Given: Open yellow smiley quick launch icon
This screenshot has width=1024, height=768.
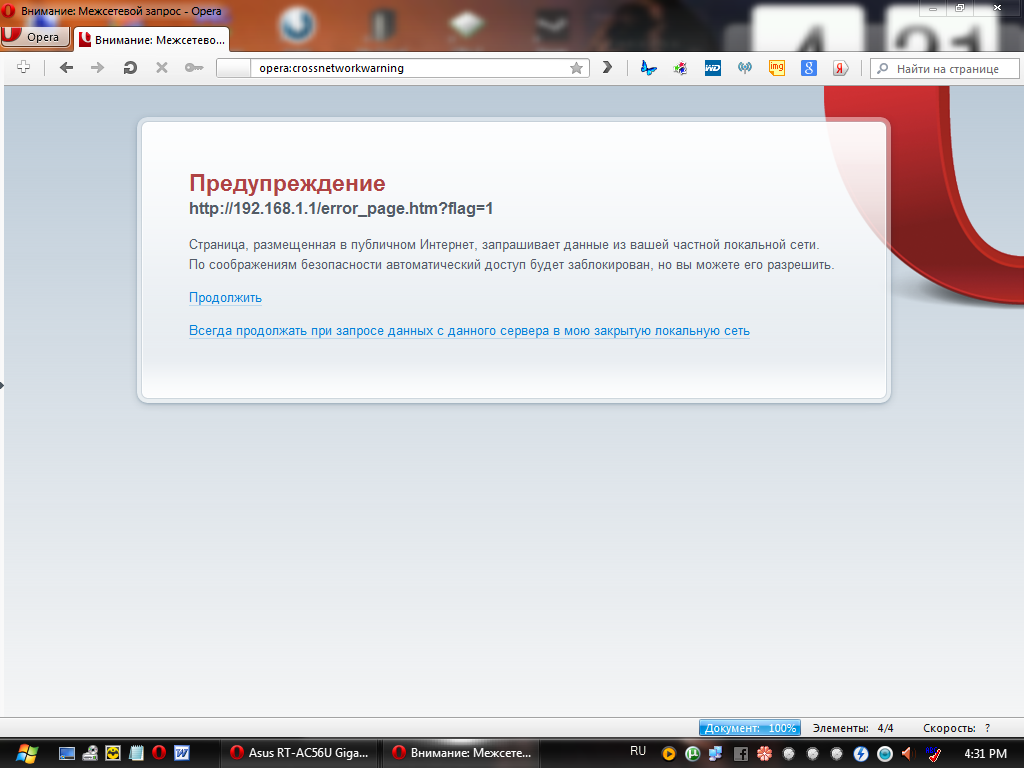Looking at the screenshot, I should [113, 753].
